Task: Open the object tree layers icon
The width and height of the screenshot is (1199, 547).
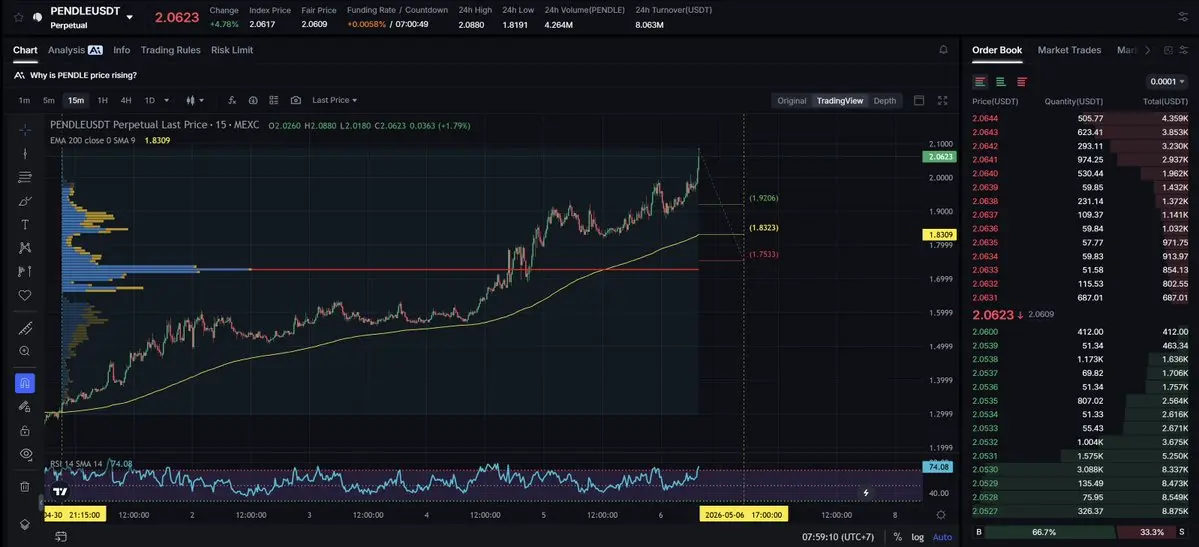Action: pyautogui.click(x=24, y=524)
